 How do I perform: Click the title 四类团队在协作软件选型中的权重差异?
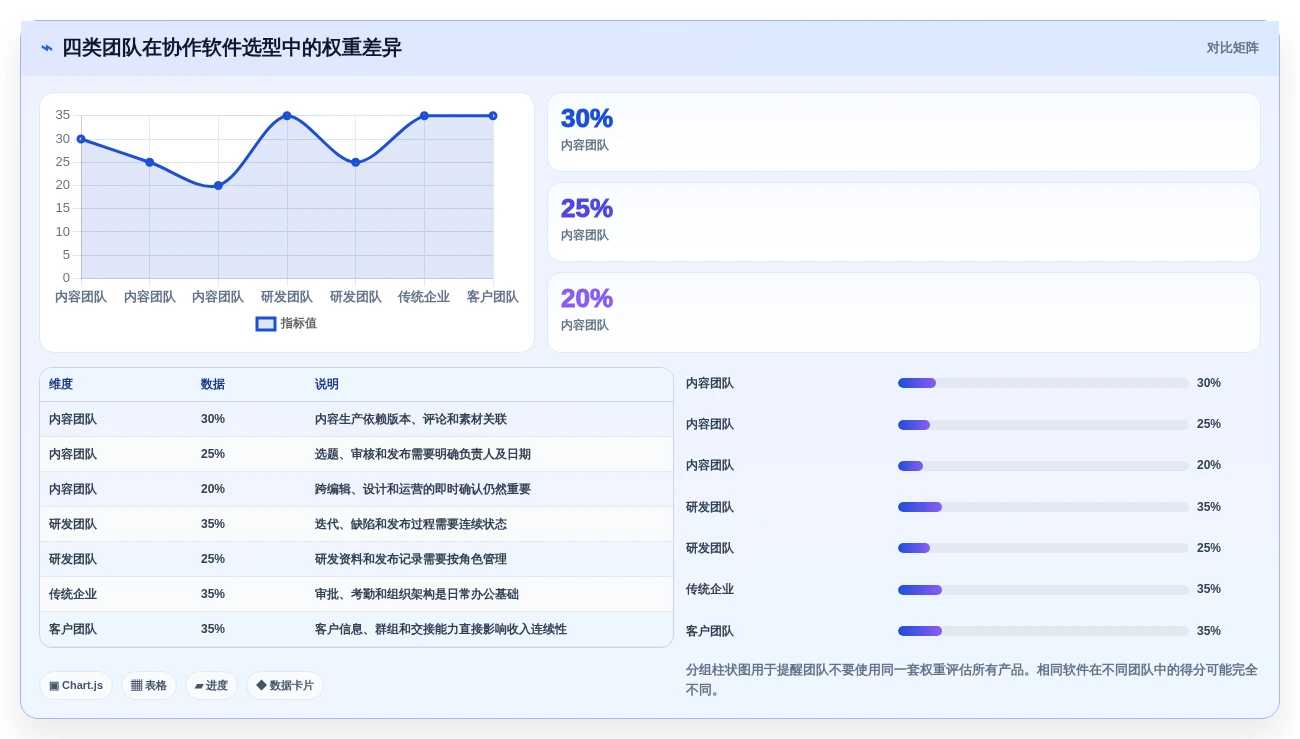[232, 48]
